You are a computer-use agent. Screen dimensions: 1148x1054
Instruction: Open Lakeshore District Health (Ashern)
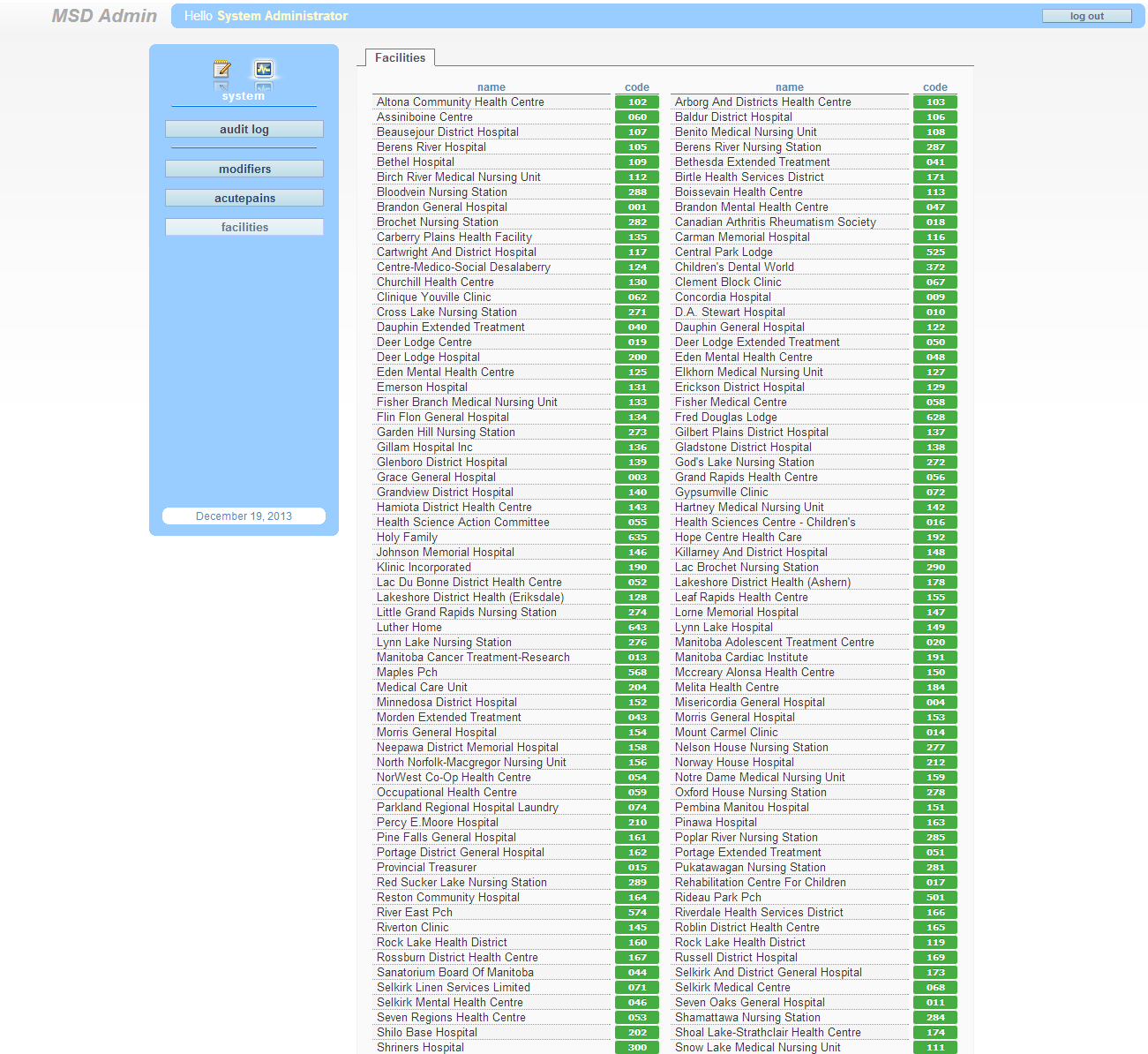click(762, 582)
